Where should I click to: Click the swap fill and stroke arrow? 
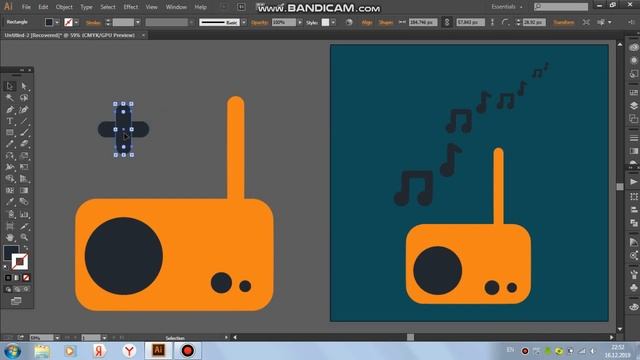click(x=26, y=248)
